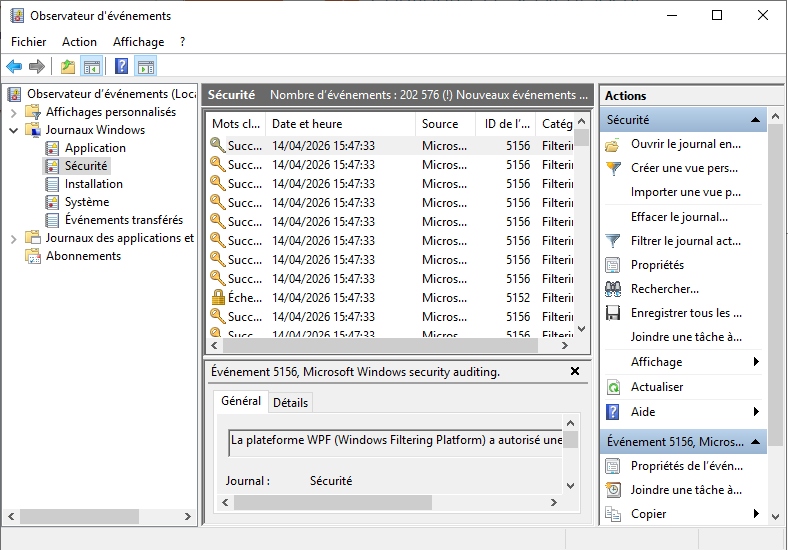
Task: Click the green Actualiser refresh icon
Action: 613,387
